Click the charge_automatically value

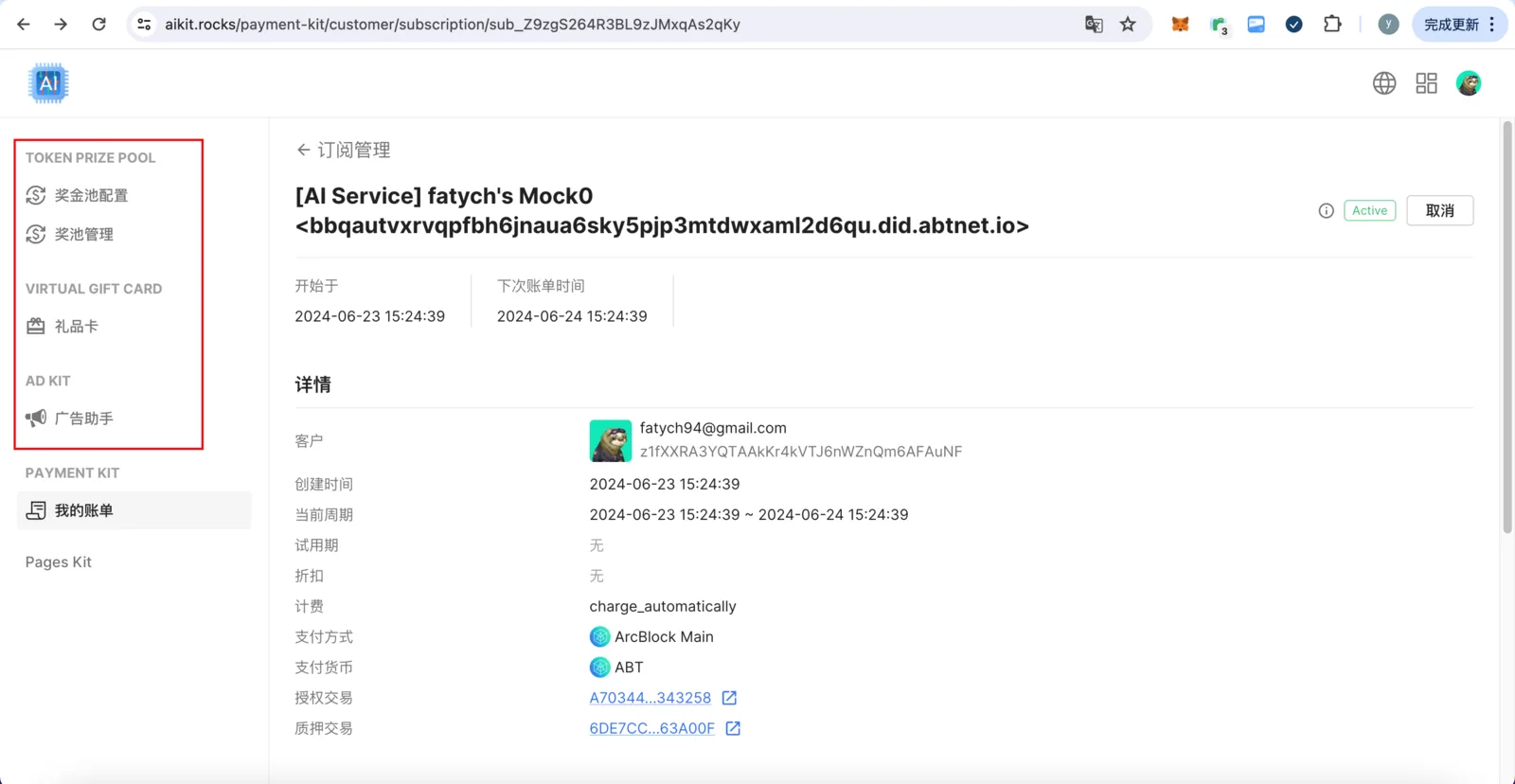tap(663, 606)
